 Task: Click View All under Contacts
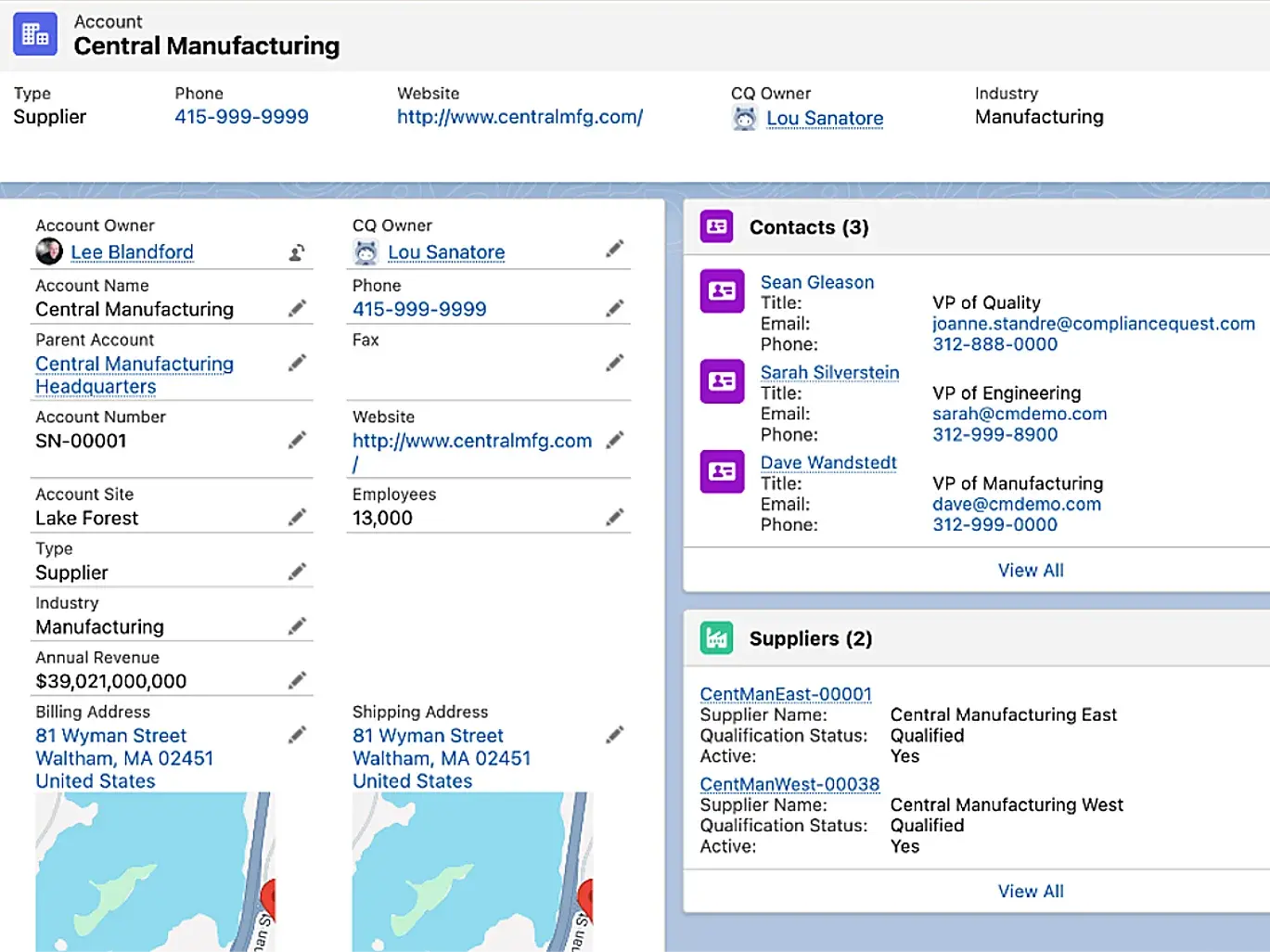[1031, 571]
